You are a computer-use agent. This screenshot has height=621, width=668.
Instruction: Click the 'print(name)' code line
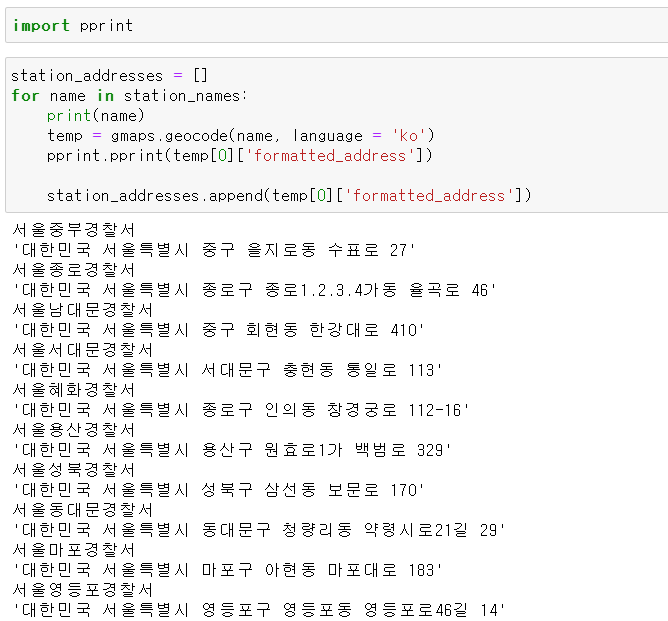coord(96,115)
